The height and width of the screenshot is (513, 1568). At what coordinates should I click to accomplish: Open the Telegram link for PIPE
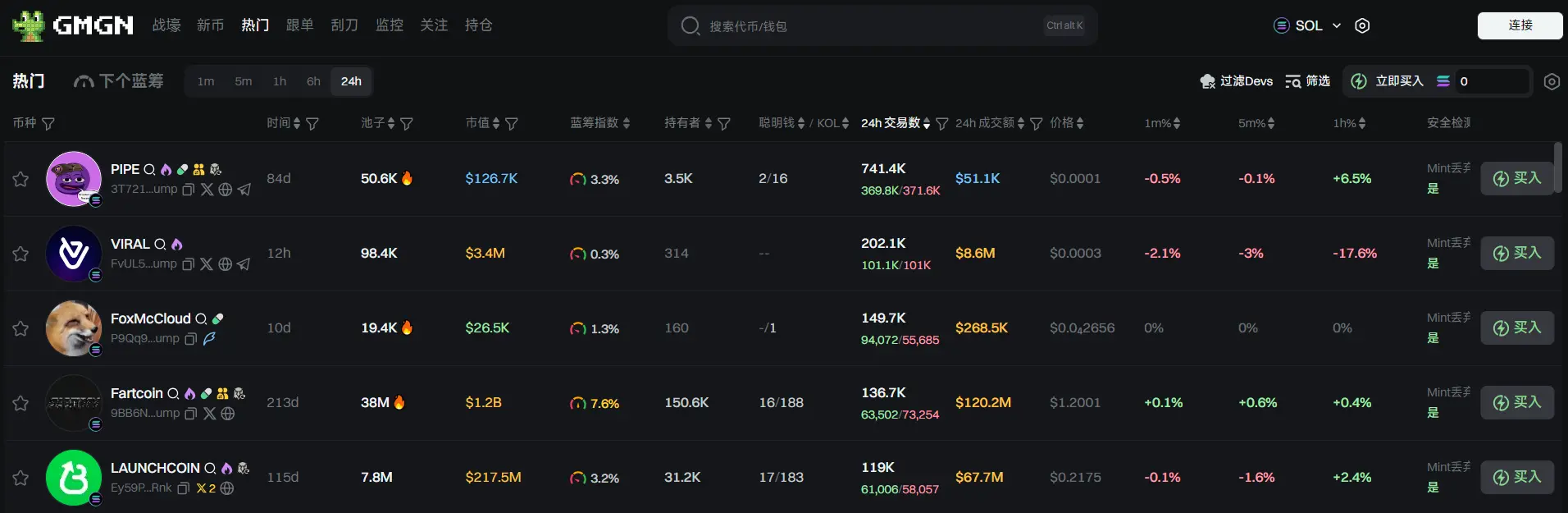pyautogui.click(x=244, y=190)
